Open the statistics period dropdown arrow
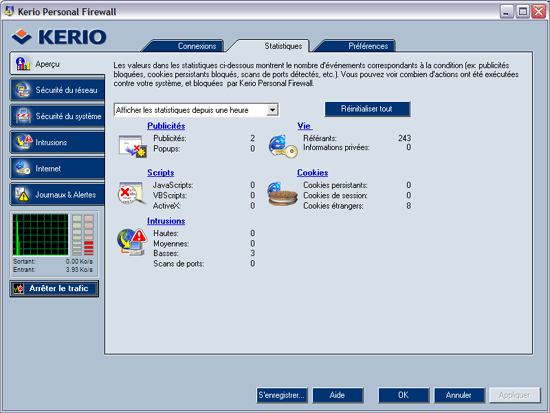 click(x=272, y=110)
